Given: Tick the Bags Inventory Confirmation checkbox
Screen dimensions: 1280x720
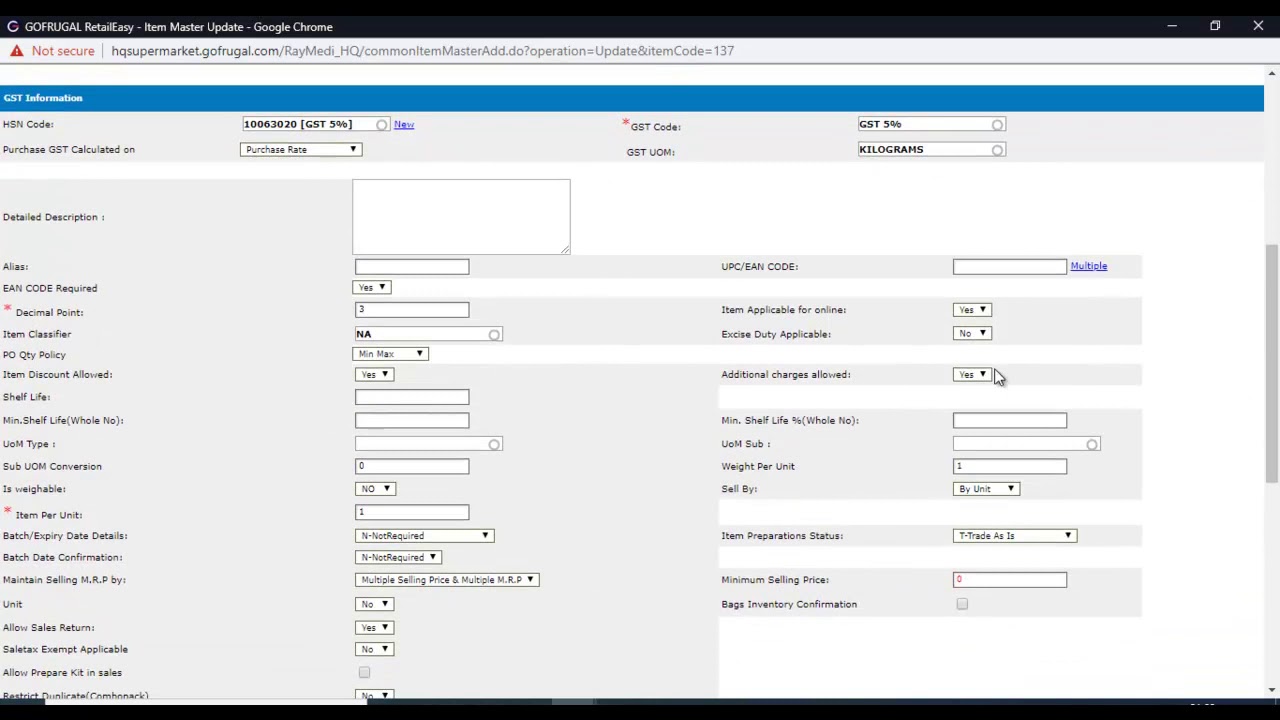Looking at the screenshot, I should pos(962,604).
